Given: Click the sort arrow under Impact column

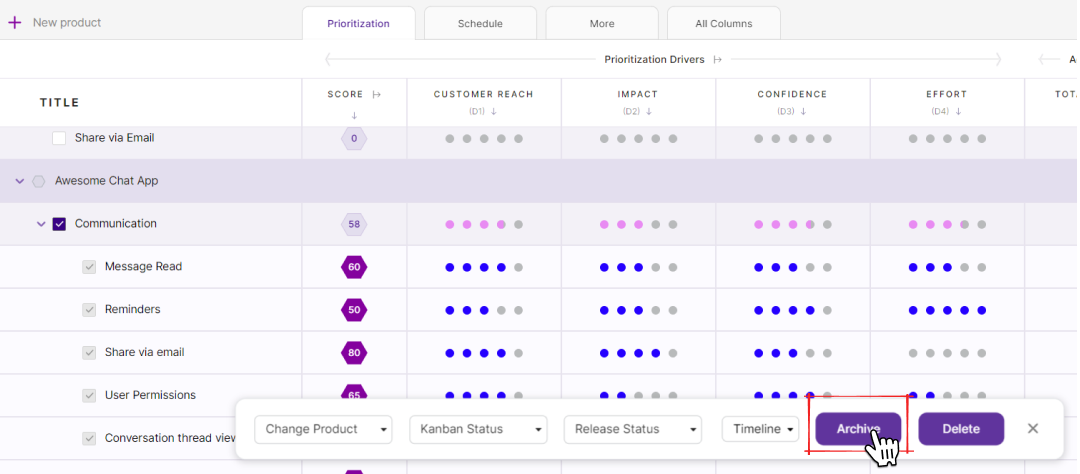Looking at the screenshot, I should pyautogui.click(x=648, y=111).
